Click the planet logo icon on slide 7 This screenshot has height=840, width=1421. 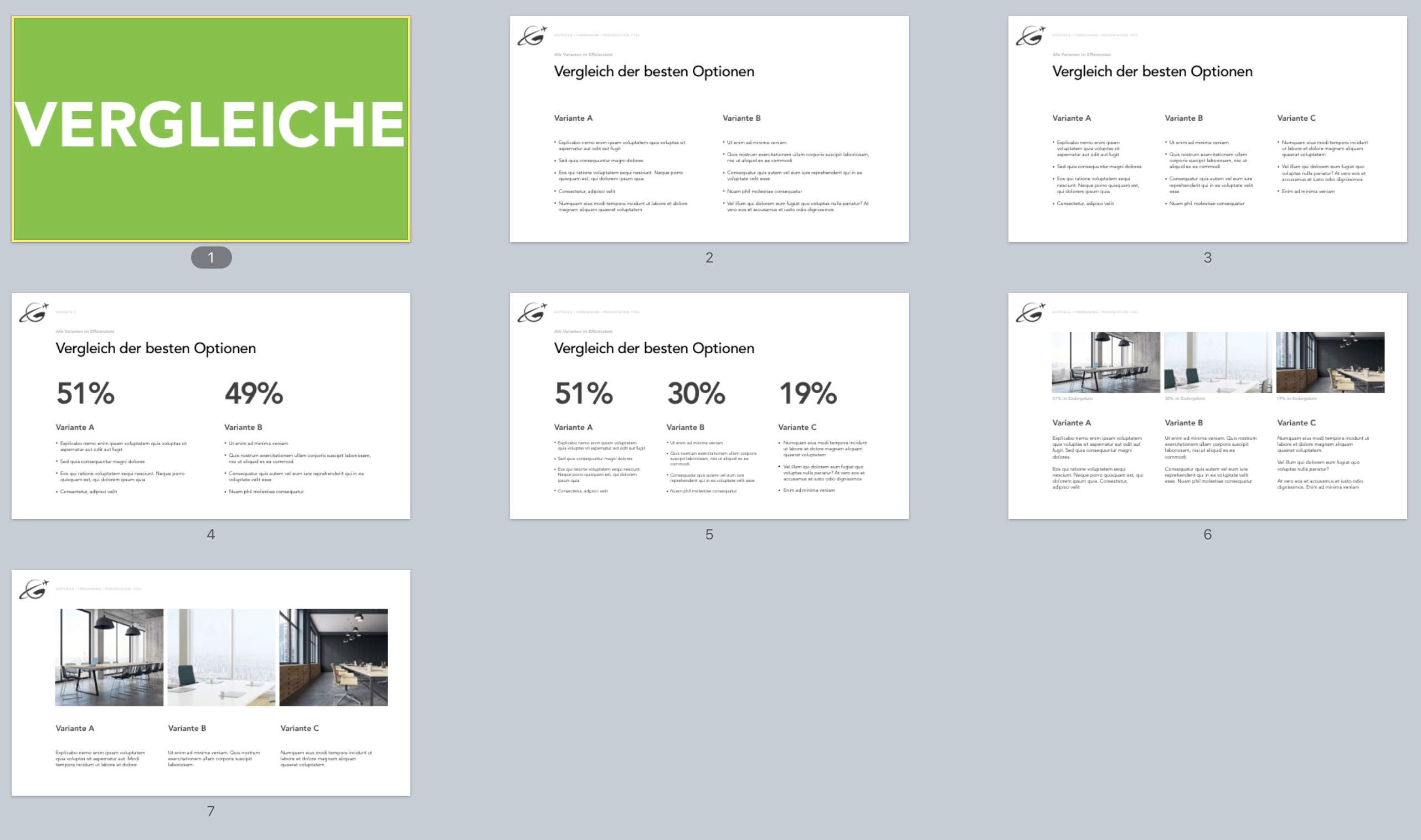[34, 589]
